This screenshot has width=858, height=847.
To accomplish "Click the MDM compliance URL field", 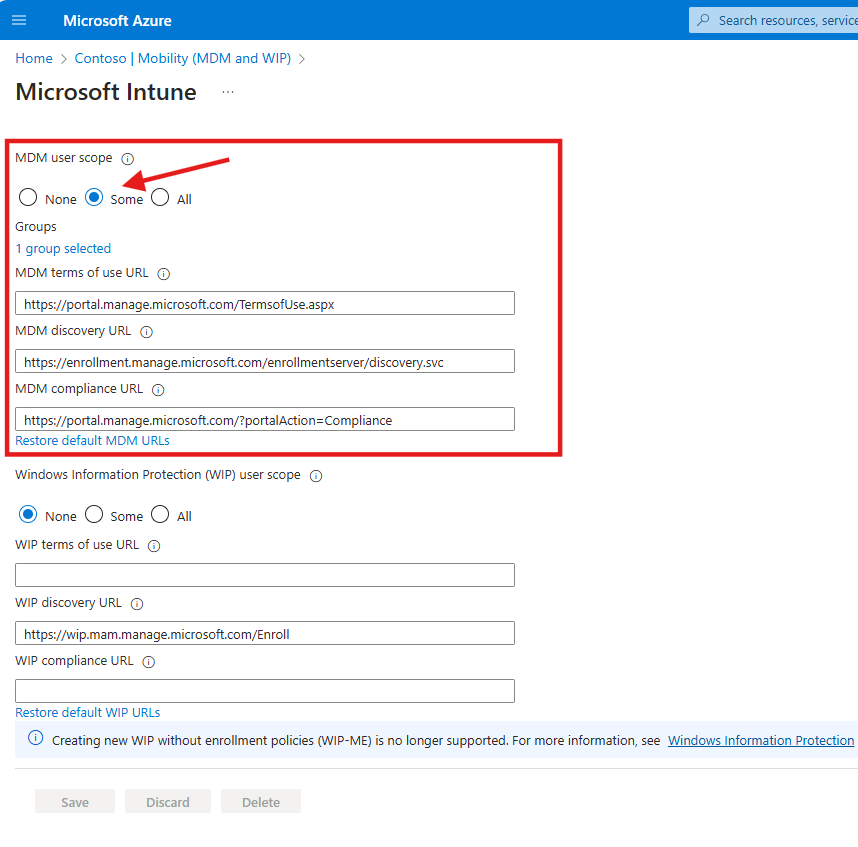I will point(265,419).
